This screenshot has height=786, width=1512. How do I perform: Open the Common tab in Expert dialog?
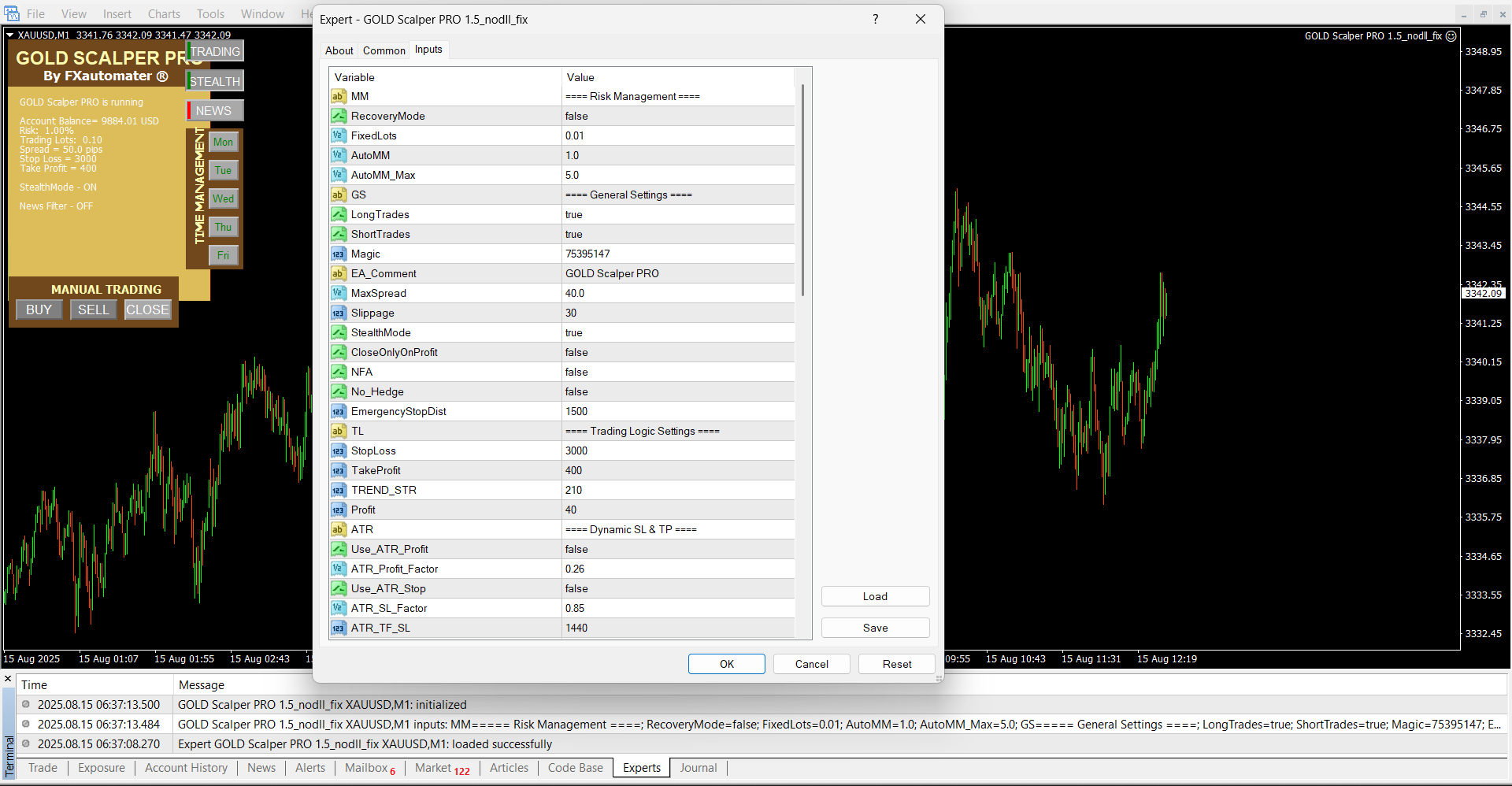[x=384, y=50]
